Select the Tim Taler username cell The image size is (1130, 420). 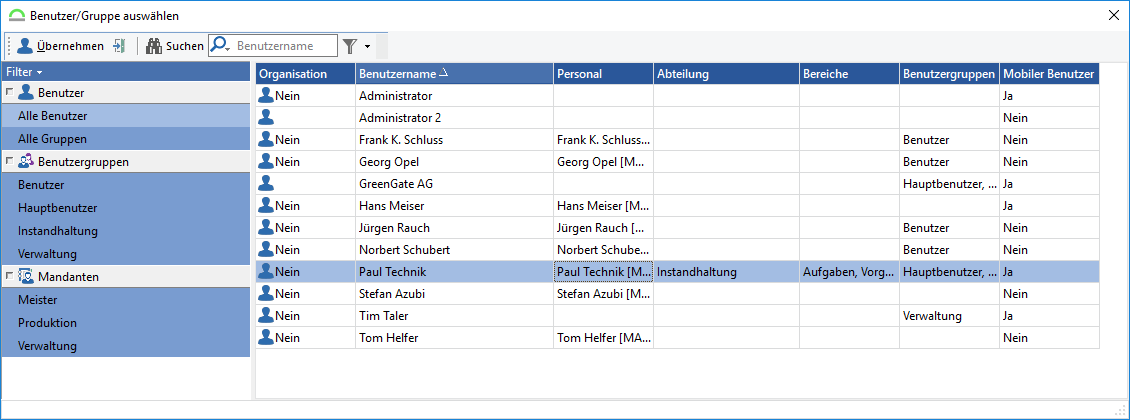pos(455,316)
